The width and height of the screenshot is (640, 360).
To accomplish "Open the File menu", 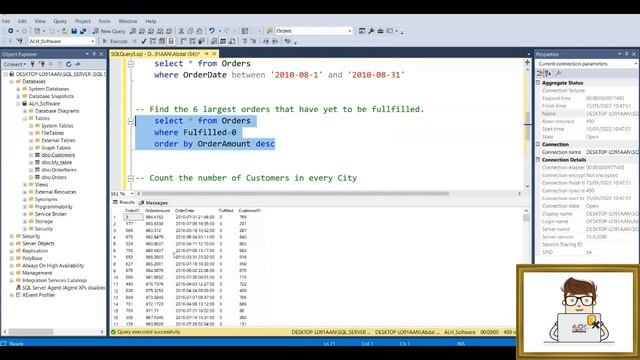I will point(6,21).
